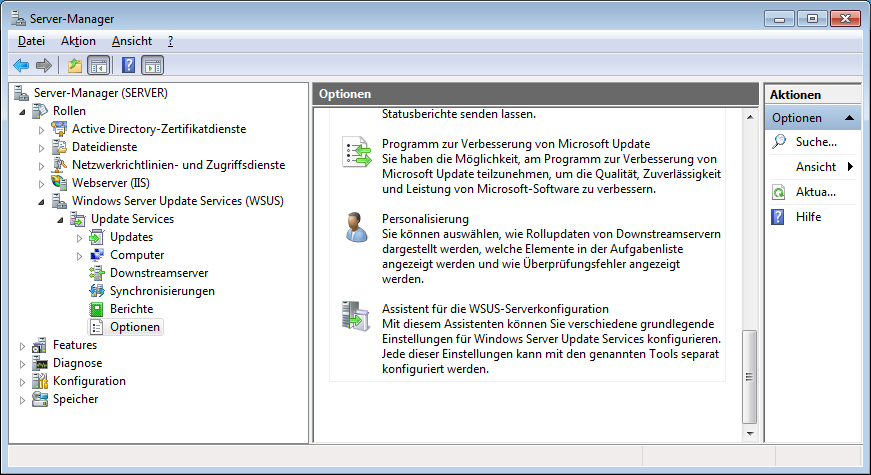Click the Microsoft Update improvement program icon

356,151
